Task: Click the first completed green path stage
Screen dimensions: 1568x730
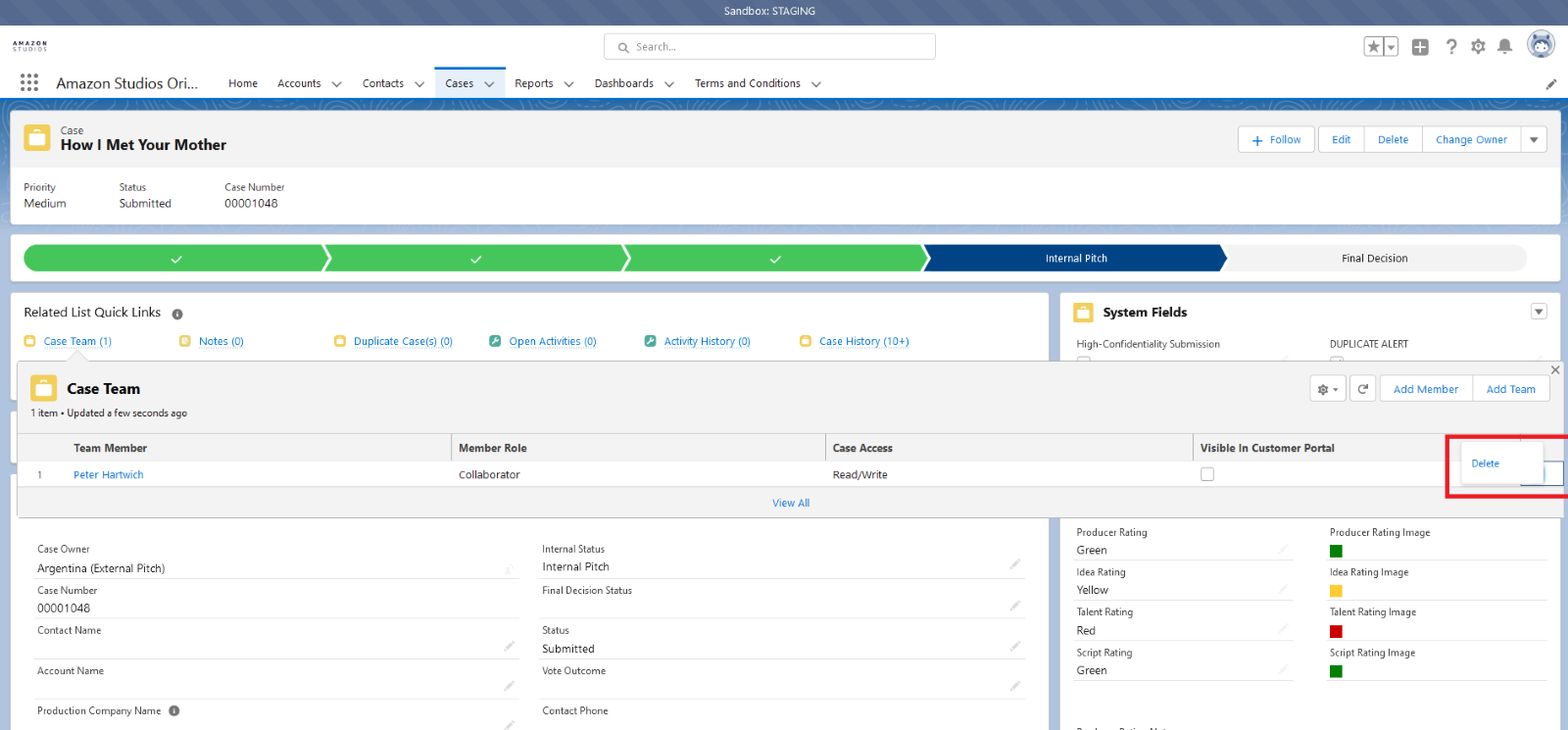Action: (x=176, y=259)
